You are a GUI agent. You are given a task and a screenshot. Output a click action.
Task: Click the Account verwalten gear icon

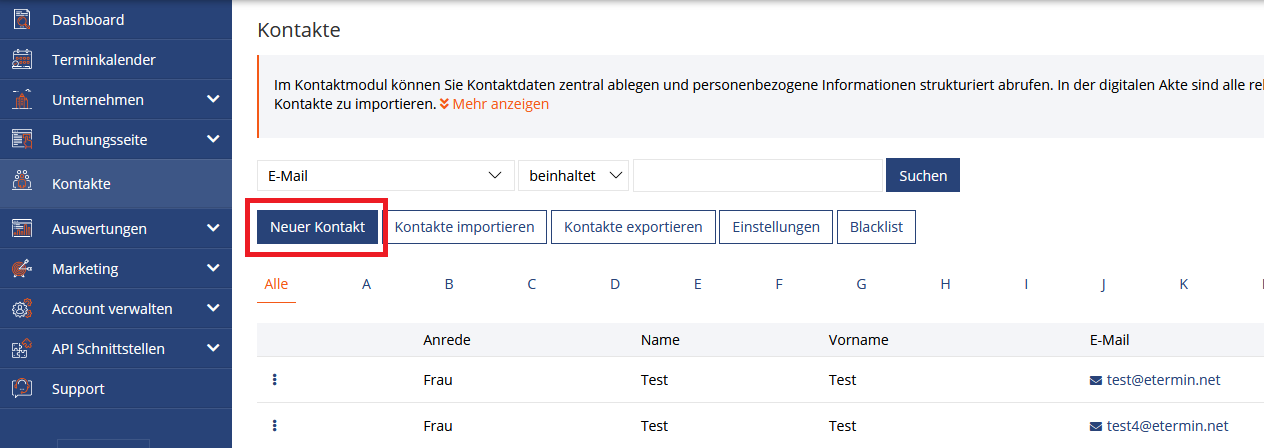(22, 309)
